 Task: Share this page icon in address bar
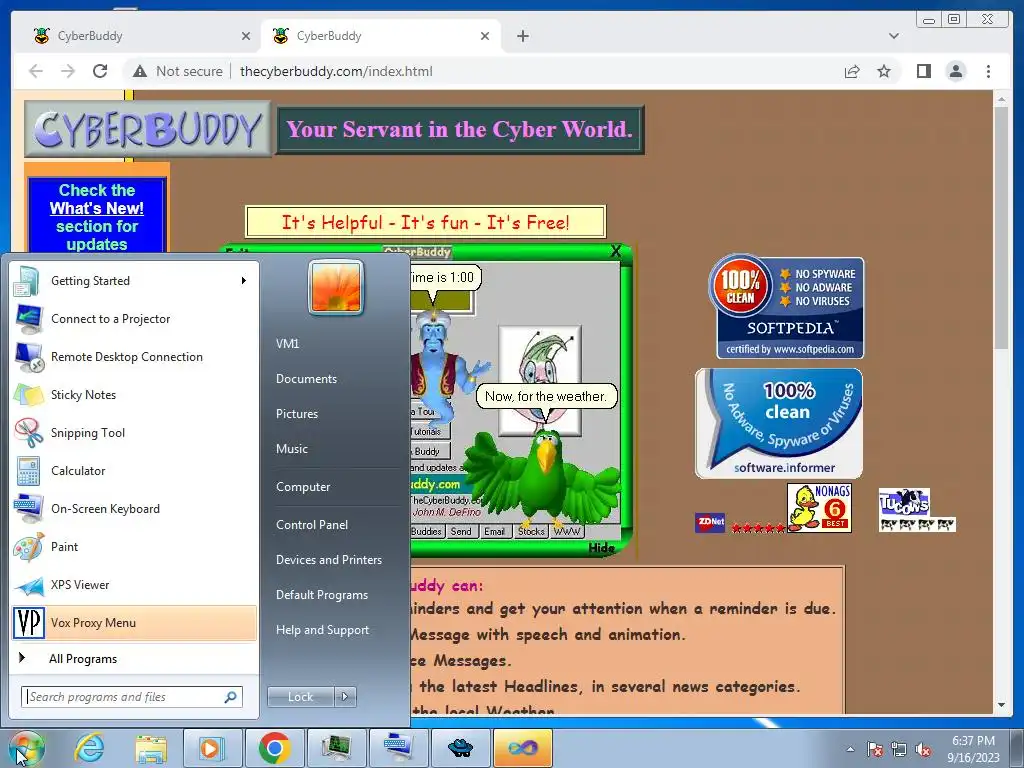coord(852,71)
